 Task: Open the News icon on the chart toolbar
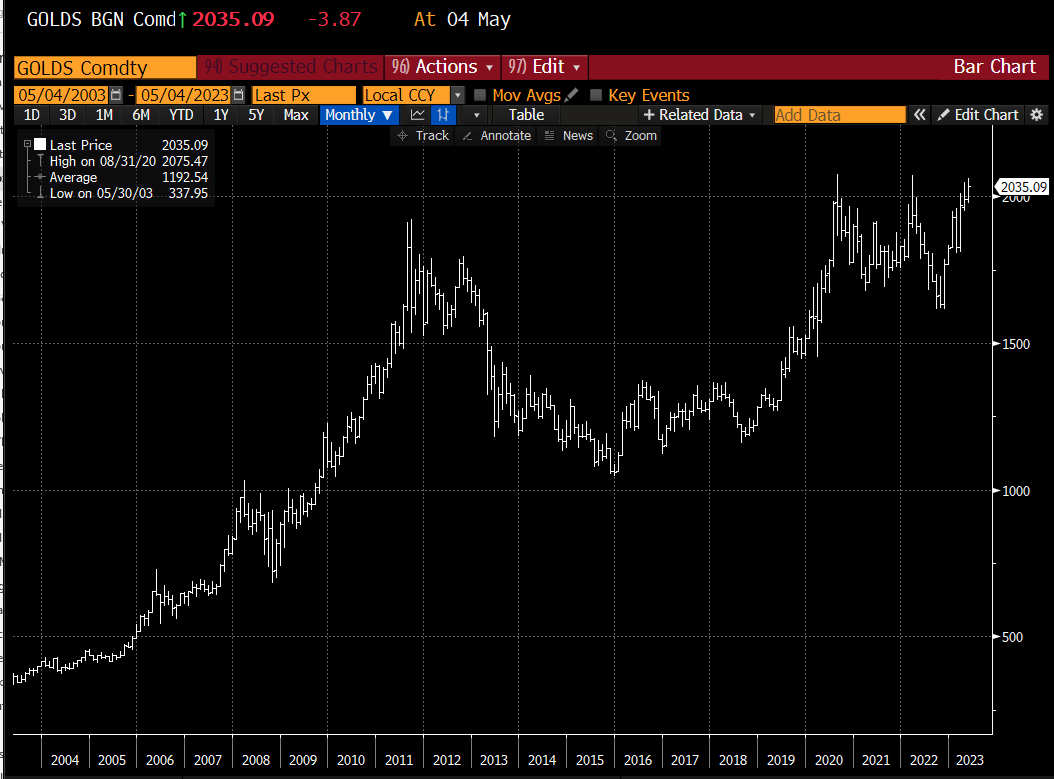pos(568,135)
